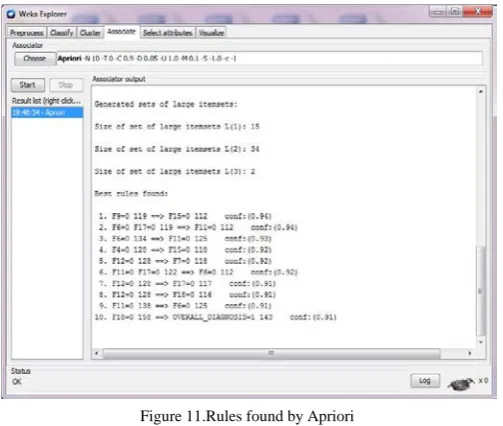Click rule 1 F9=0 ==> F15=0
This screenshot has width=503, height=426.
coord(185,216)
